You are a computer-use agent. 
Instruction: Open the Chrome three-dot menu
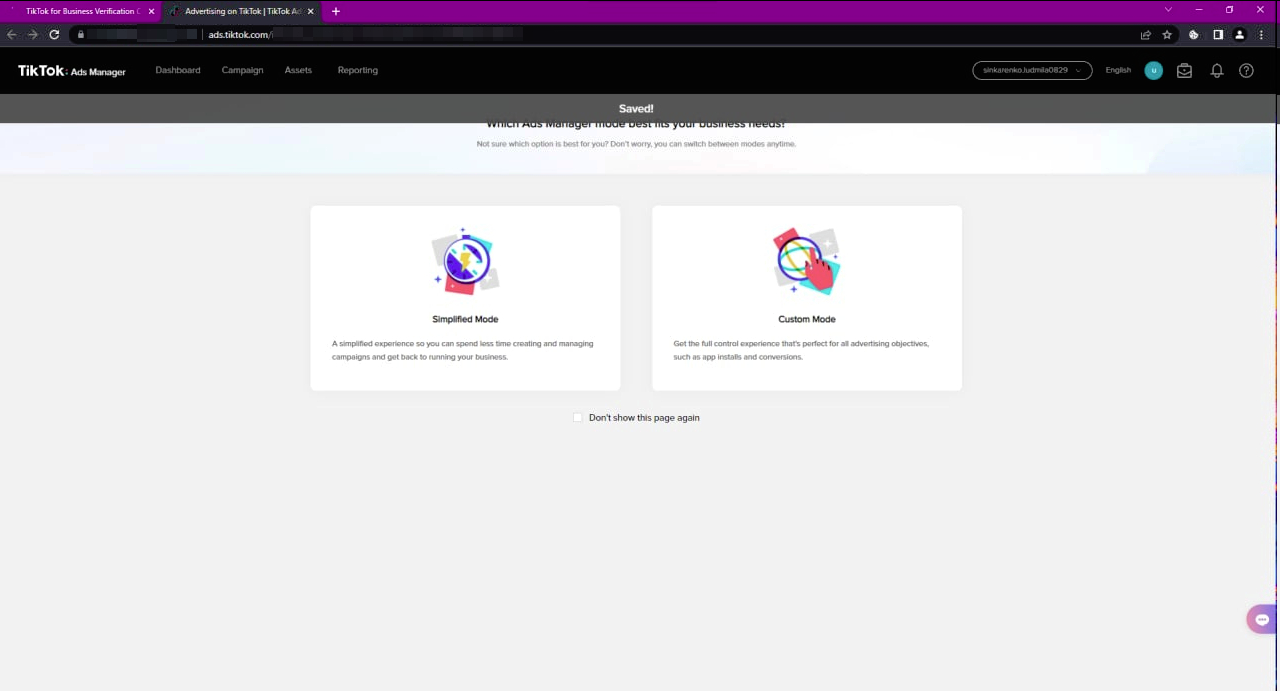1262,34
